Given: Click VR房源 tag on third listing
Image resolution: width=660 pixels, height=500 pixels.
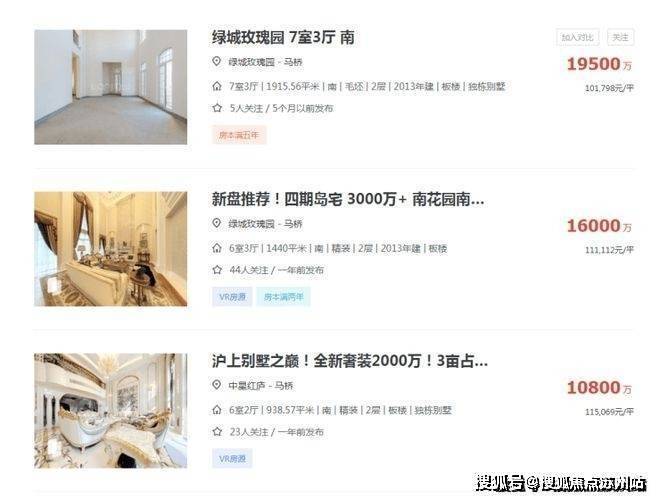Looking at the screenshot, I should (x=232, y=459).
